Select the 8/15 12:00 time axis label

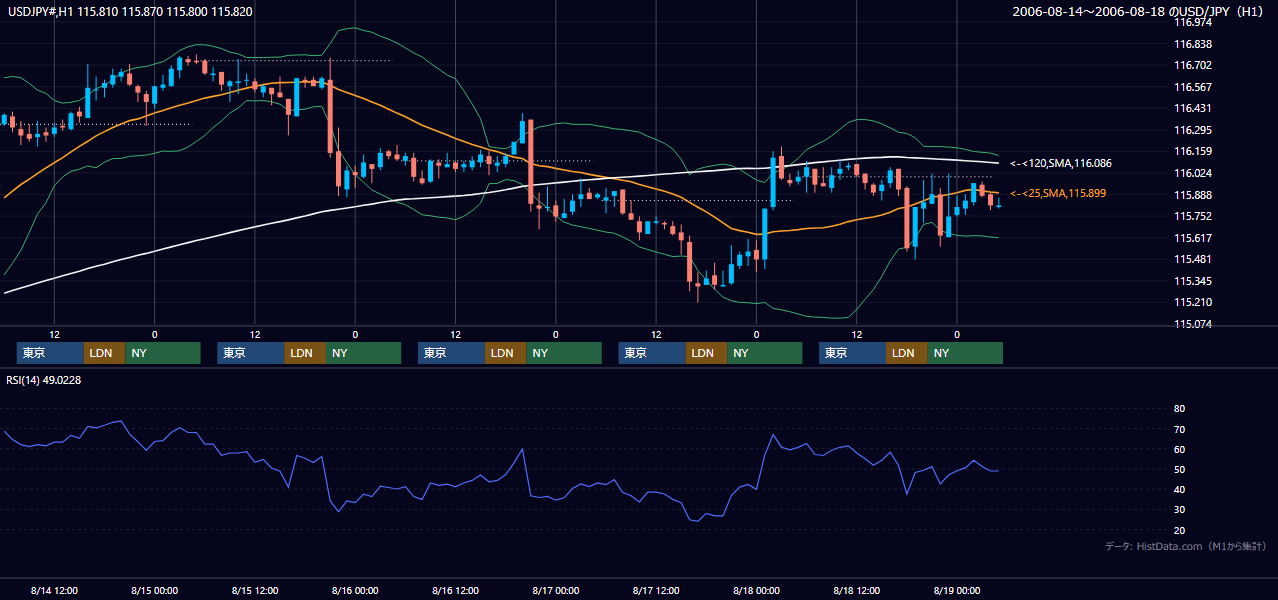[255, 590]
